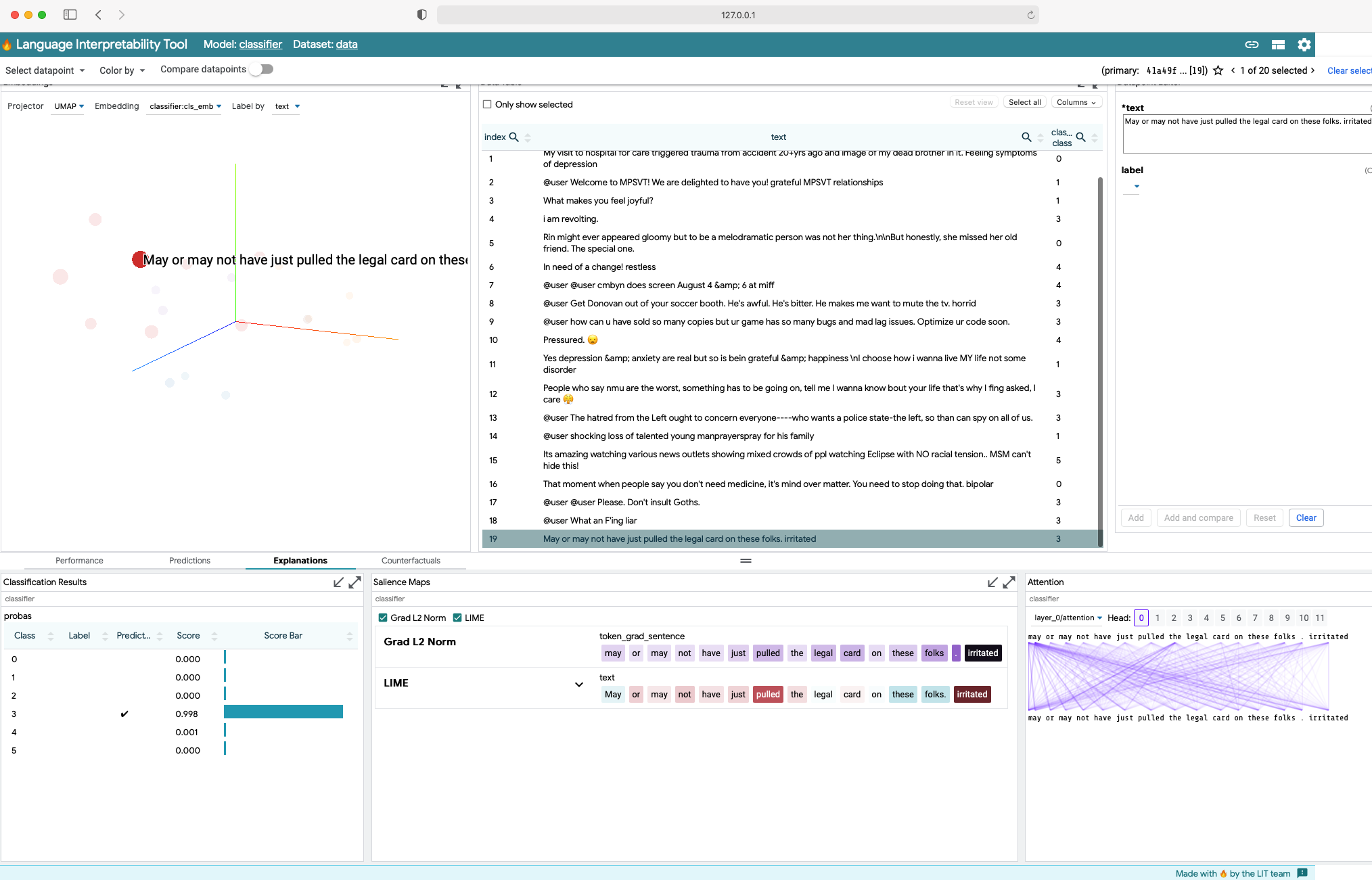Click the index column search icon

coord(513,137)
